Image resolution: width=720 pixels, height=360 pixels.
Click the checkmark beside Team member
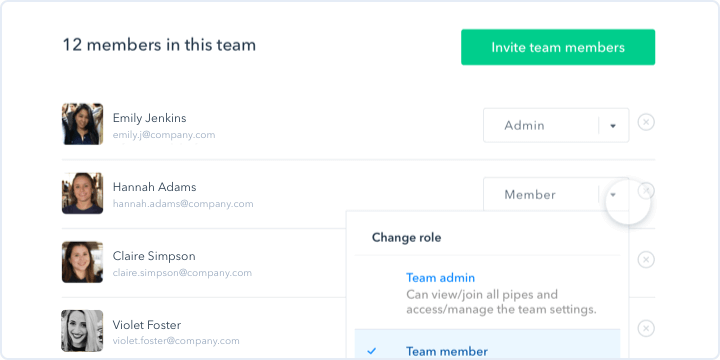372,351
